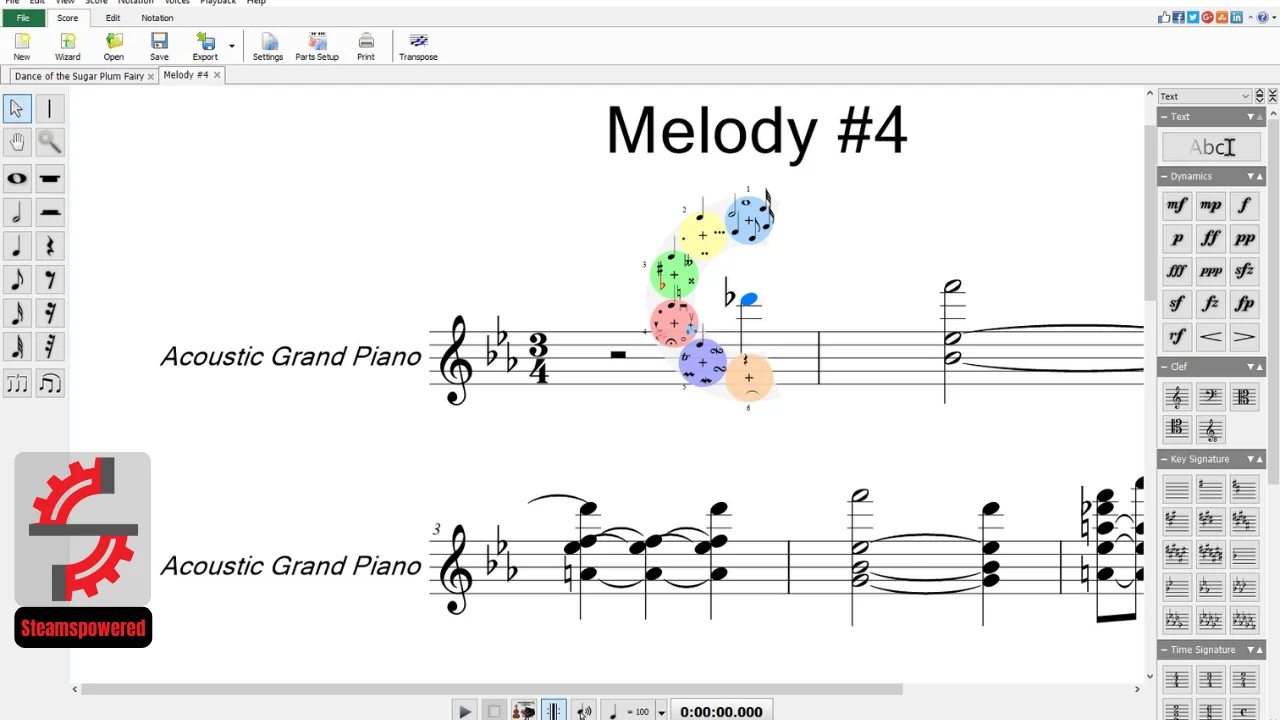Open the tempo value dropdown
Screen dimensions: 1280x720
pyautogui.click(x=661, y=712)
